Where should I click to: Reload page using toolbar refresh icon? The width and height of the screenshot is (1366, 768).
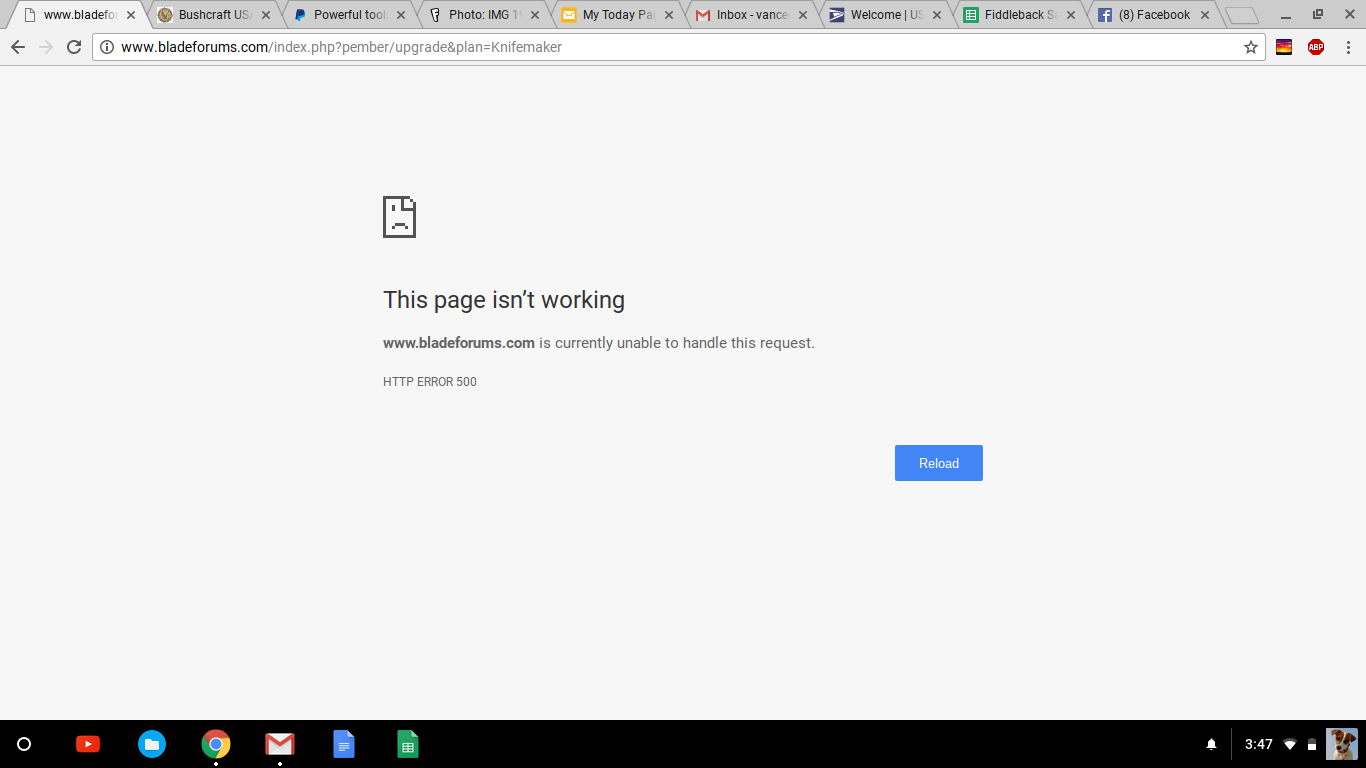coord(74,47)
